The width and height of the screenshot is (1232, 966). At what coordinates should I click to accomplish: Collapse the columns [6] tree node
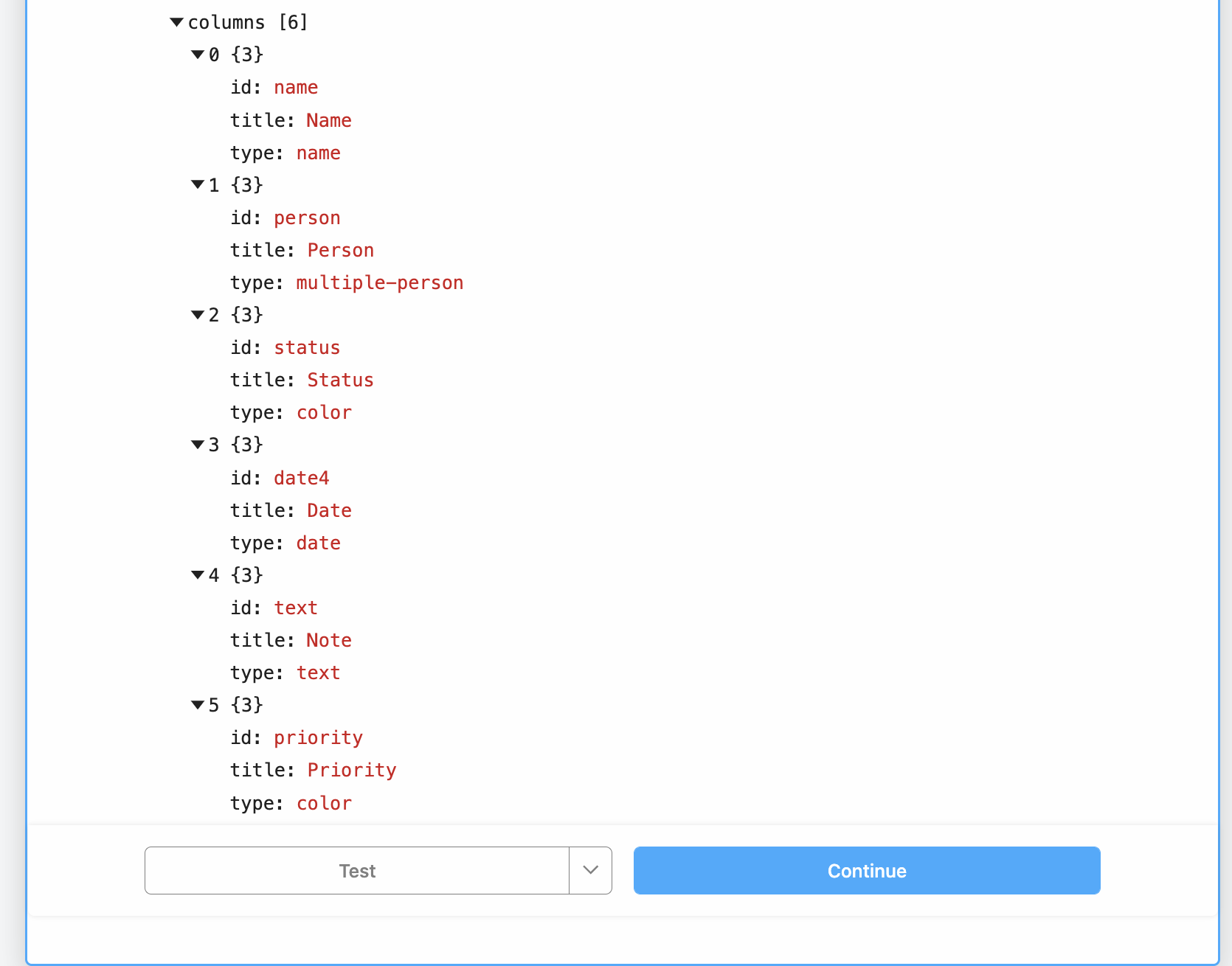[176, 22]
